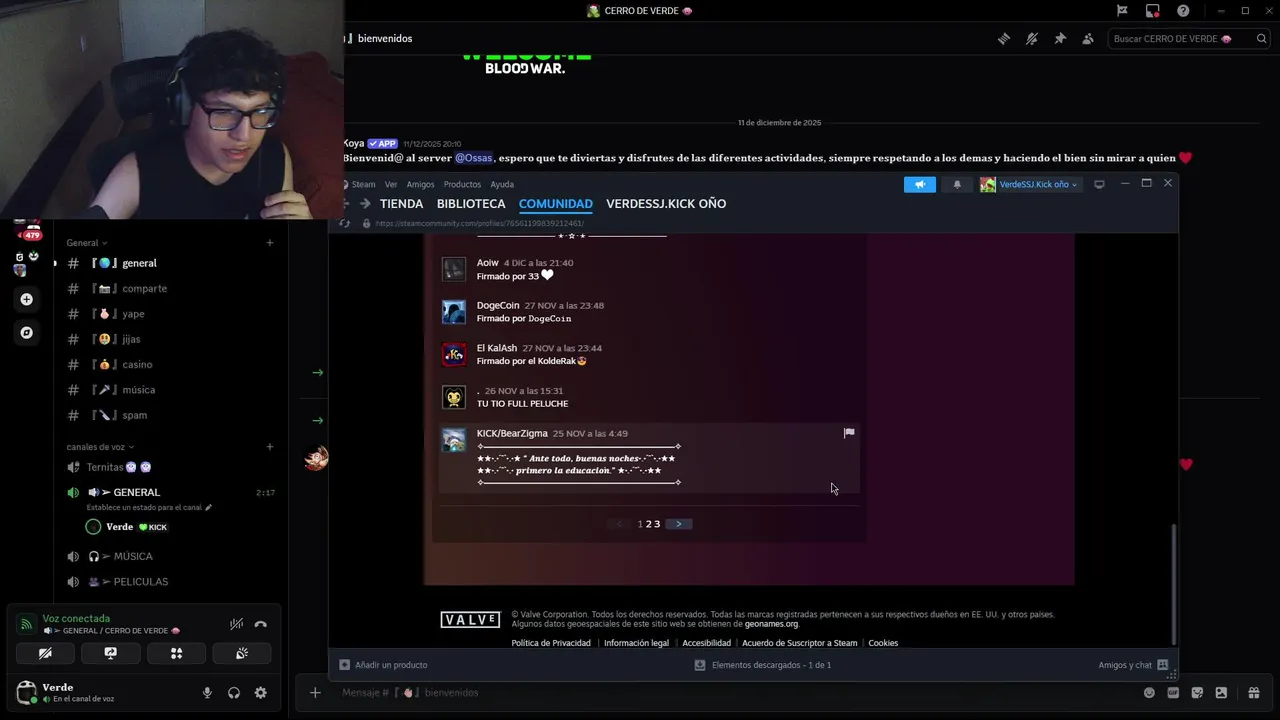Open Accesibilidad footer link
1280x720 pixels.
(x=706, y=643)
